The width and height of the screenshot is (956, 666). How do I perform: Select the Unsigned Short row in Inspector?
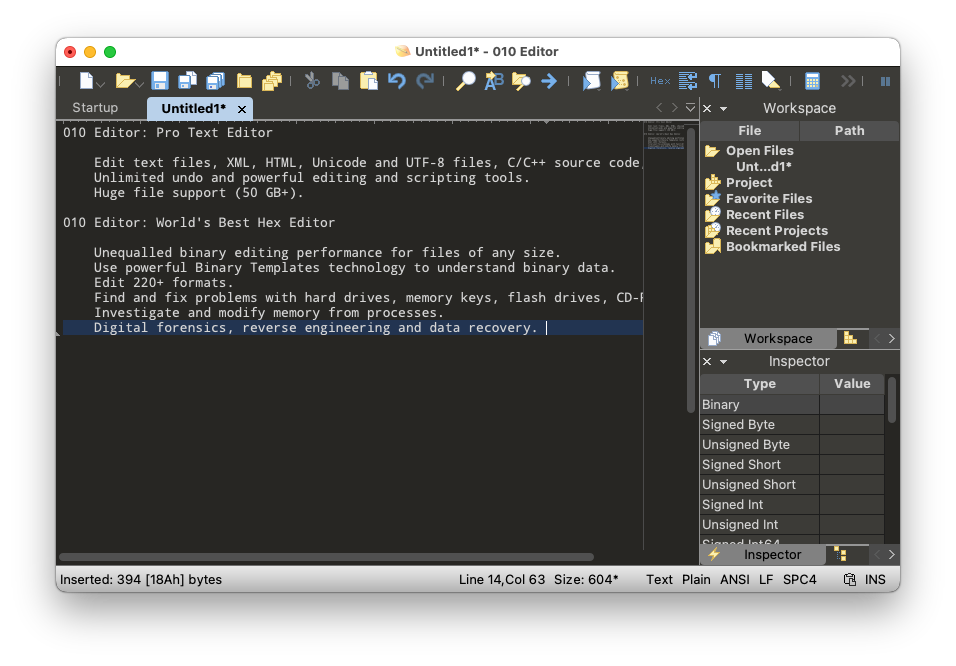792,484
